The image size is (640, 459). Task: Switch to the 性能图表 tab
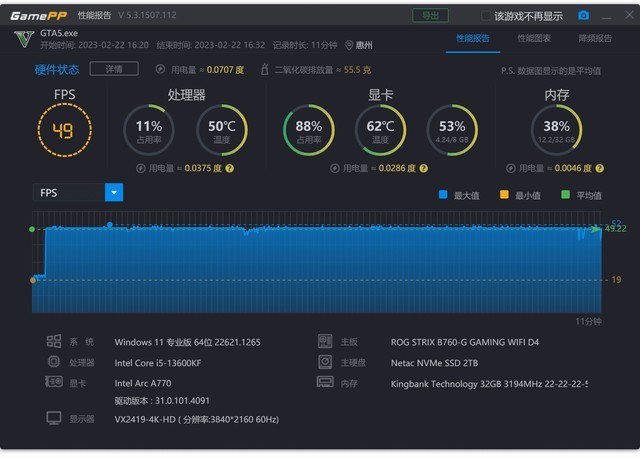pyautogui.click(x=534, y=38)
